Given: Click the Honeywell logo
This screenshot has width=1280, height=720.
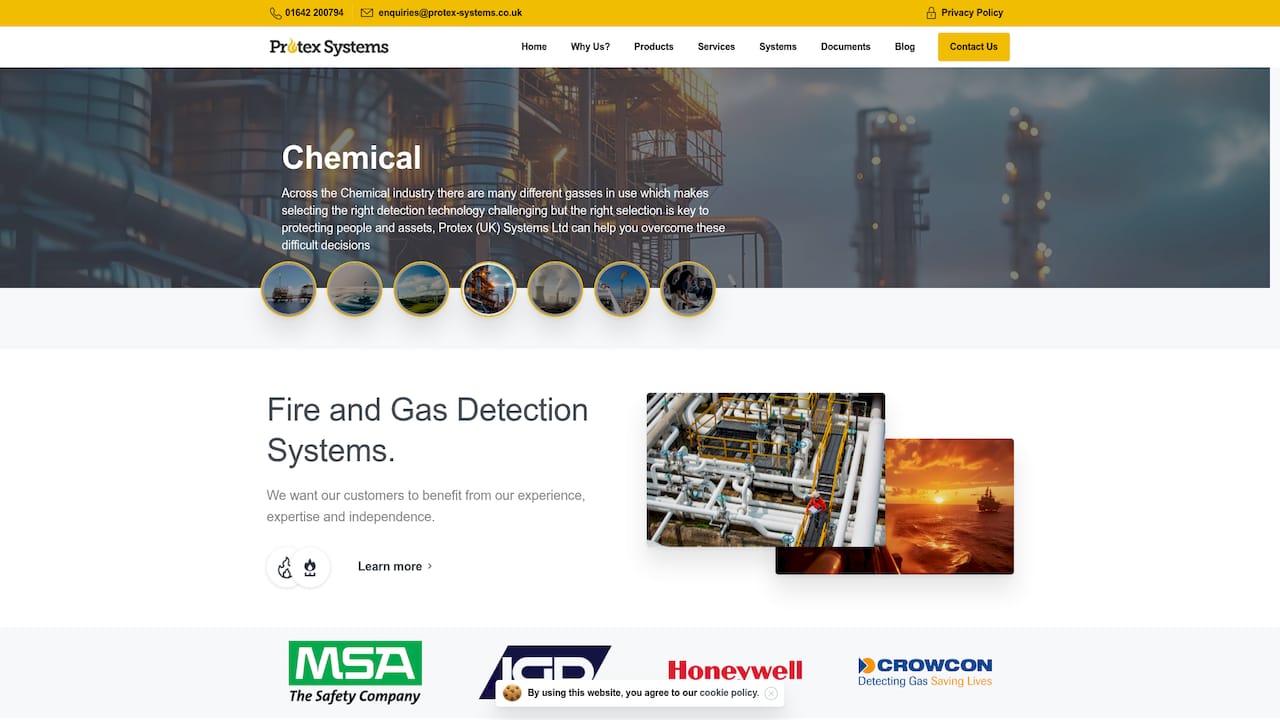Looking at the screenshot, I should pyautogui.click(x=735, y=670).
